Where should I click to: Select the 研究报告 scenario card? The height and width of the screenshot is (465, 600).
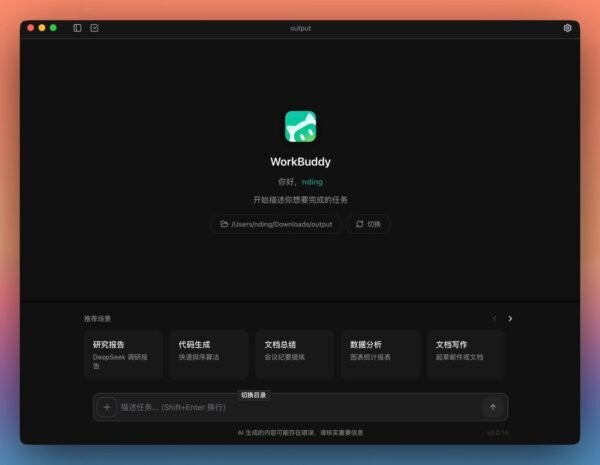click(x=123, y=354)
